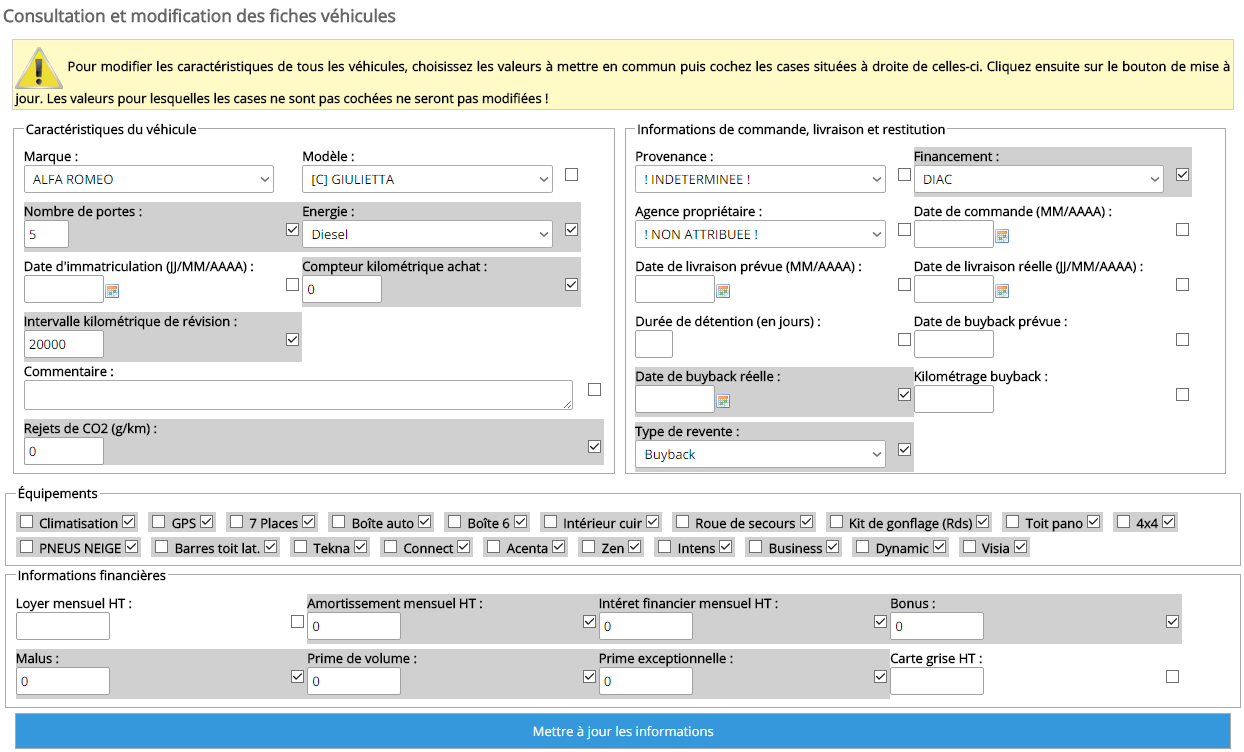
Task: Tick the checkbox left of Climatisation
Action: (27, 522)
